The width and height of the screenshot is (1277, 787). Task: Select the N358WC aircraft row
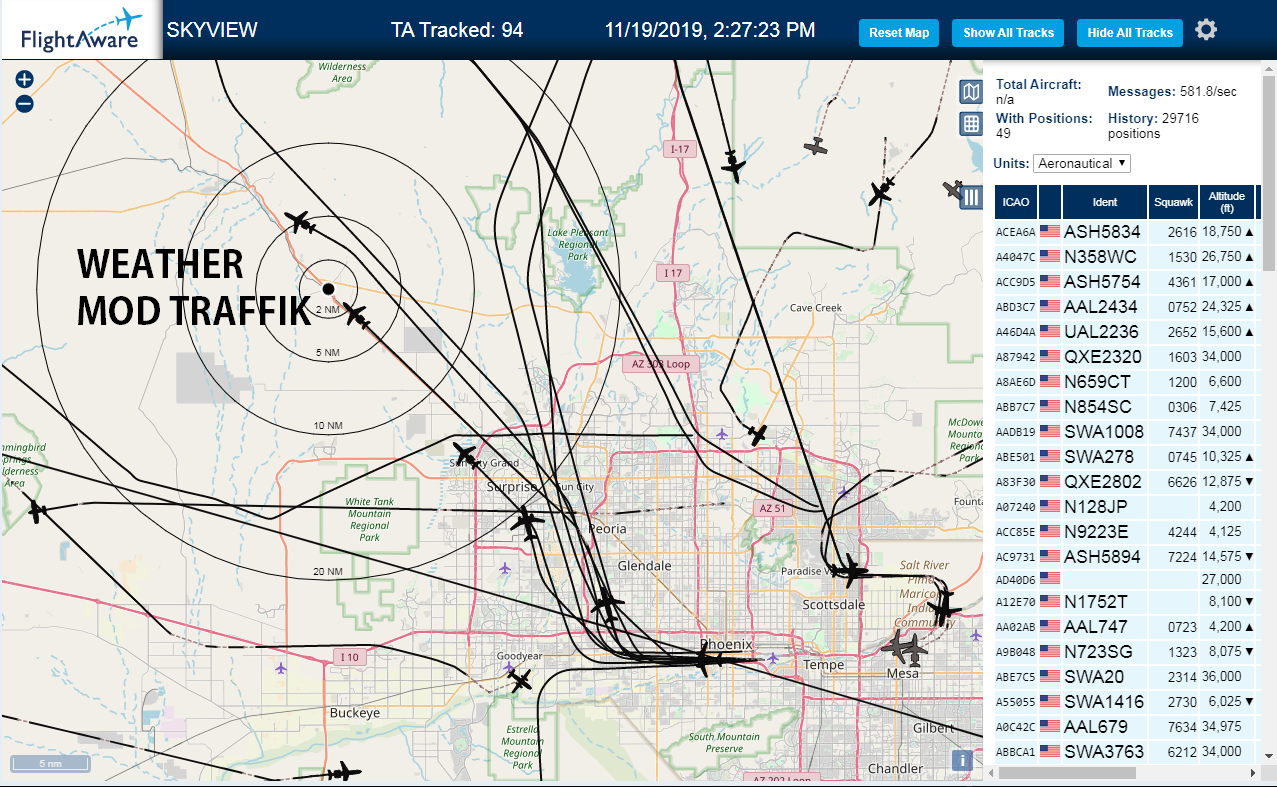pos(1126,256)
